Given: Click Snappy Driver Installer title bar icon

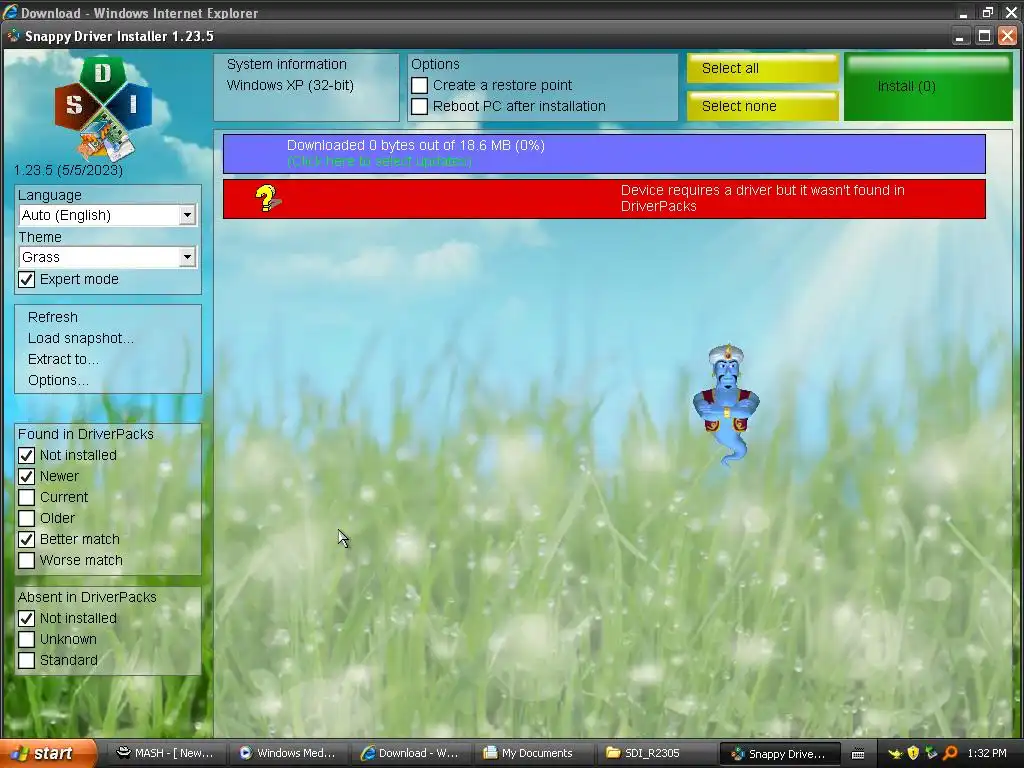Looking at the screenshot, I should 13,36.
